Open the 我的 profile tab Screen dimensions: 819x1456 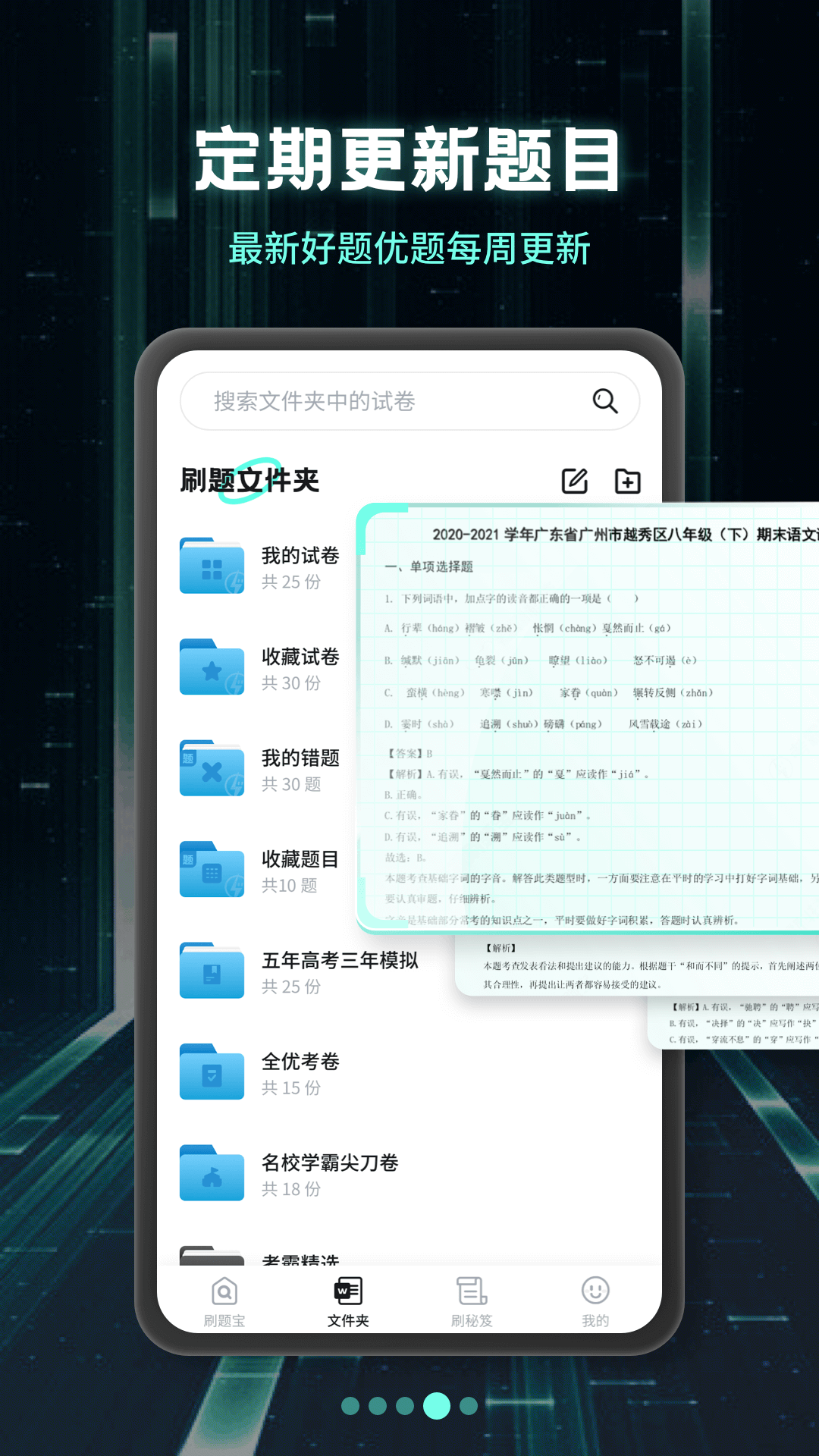point(595,1301)
